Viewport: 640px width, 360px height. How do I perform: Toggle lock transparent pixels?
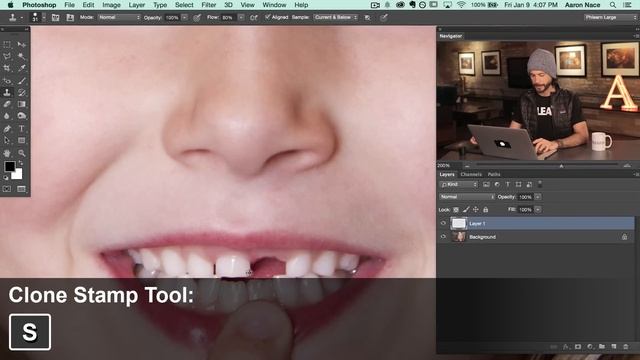tap(456, 210)
